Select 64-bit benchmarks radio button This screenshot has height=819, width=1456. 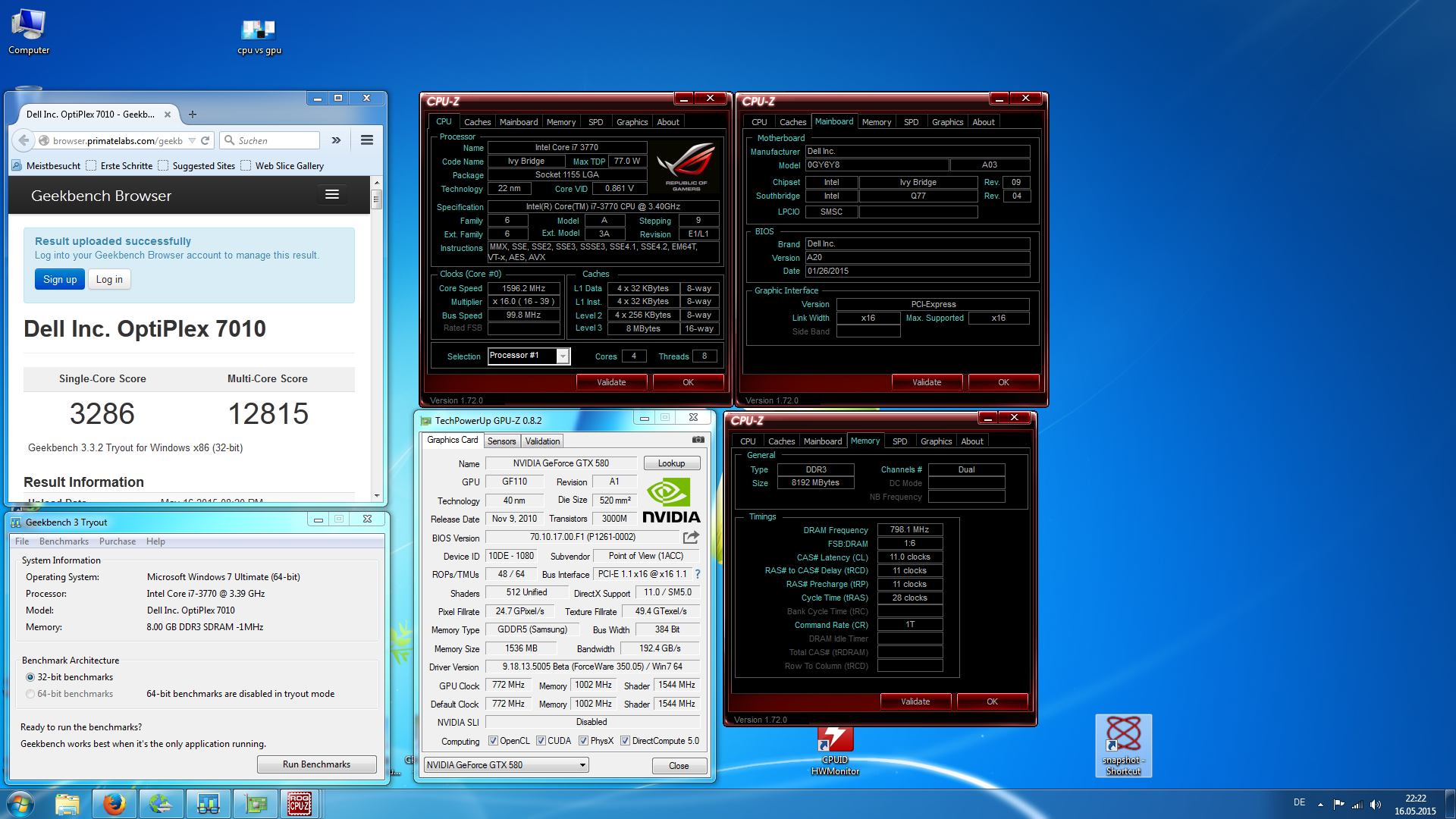[30, 694]
